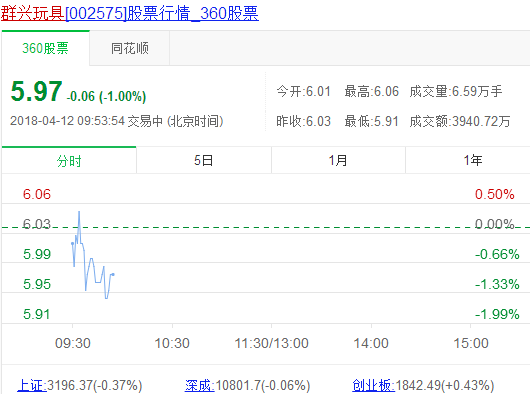Click the 6.06 price axis label

pyautogui.click(x=37, y=194)
